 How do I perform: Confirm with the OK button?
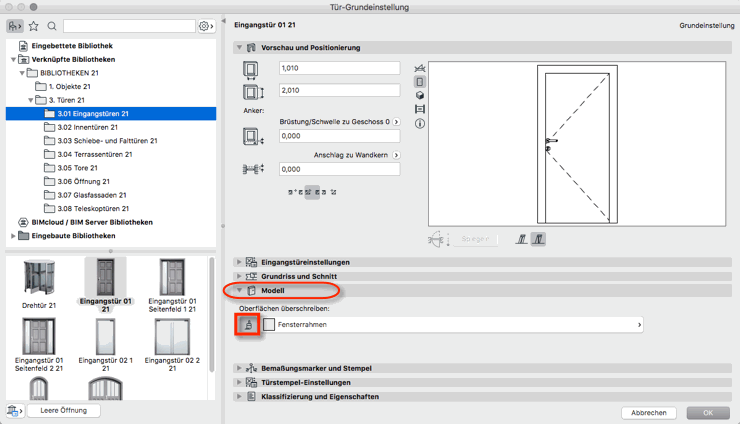(x=708, y=413)
